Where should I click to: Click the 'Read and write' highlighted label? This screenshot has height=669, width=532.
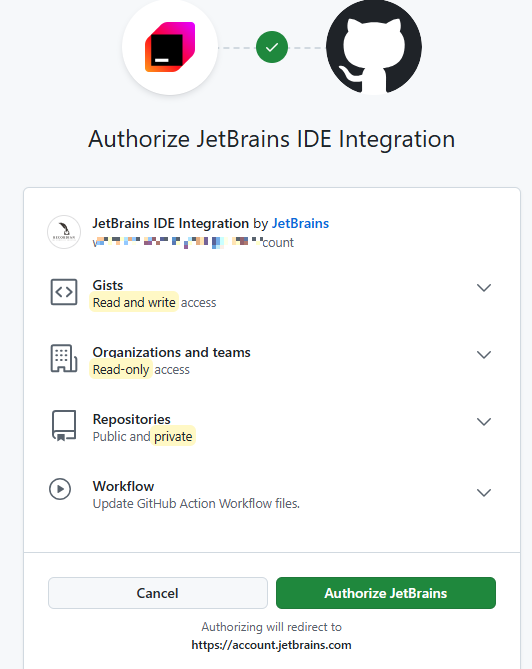(134, 302)
